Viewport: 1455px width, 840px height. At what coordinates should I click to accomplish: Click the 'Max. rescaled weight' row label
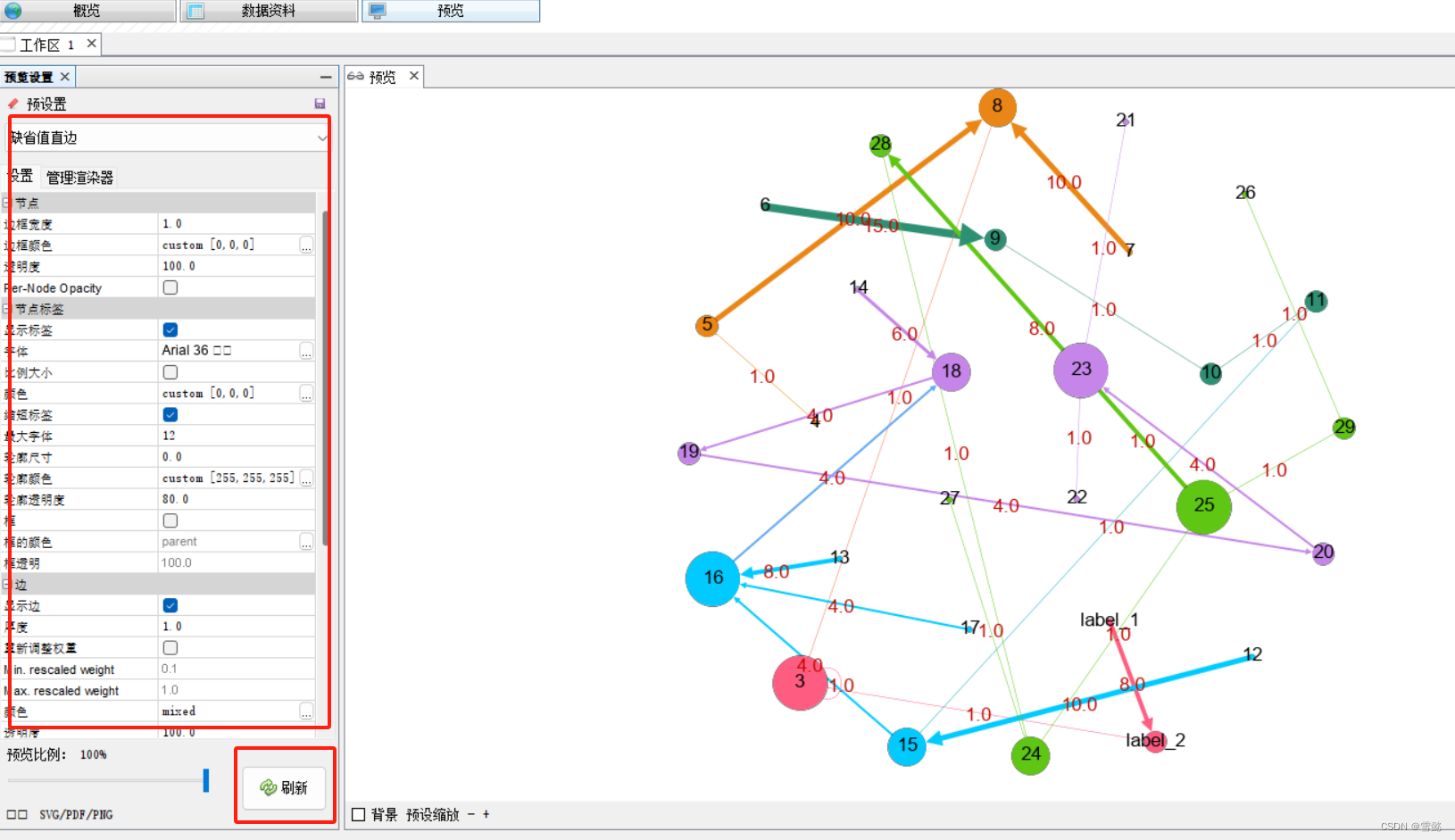point(62,691)
